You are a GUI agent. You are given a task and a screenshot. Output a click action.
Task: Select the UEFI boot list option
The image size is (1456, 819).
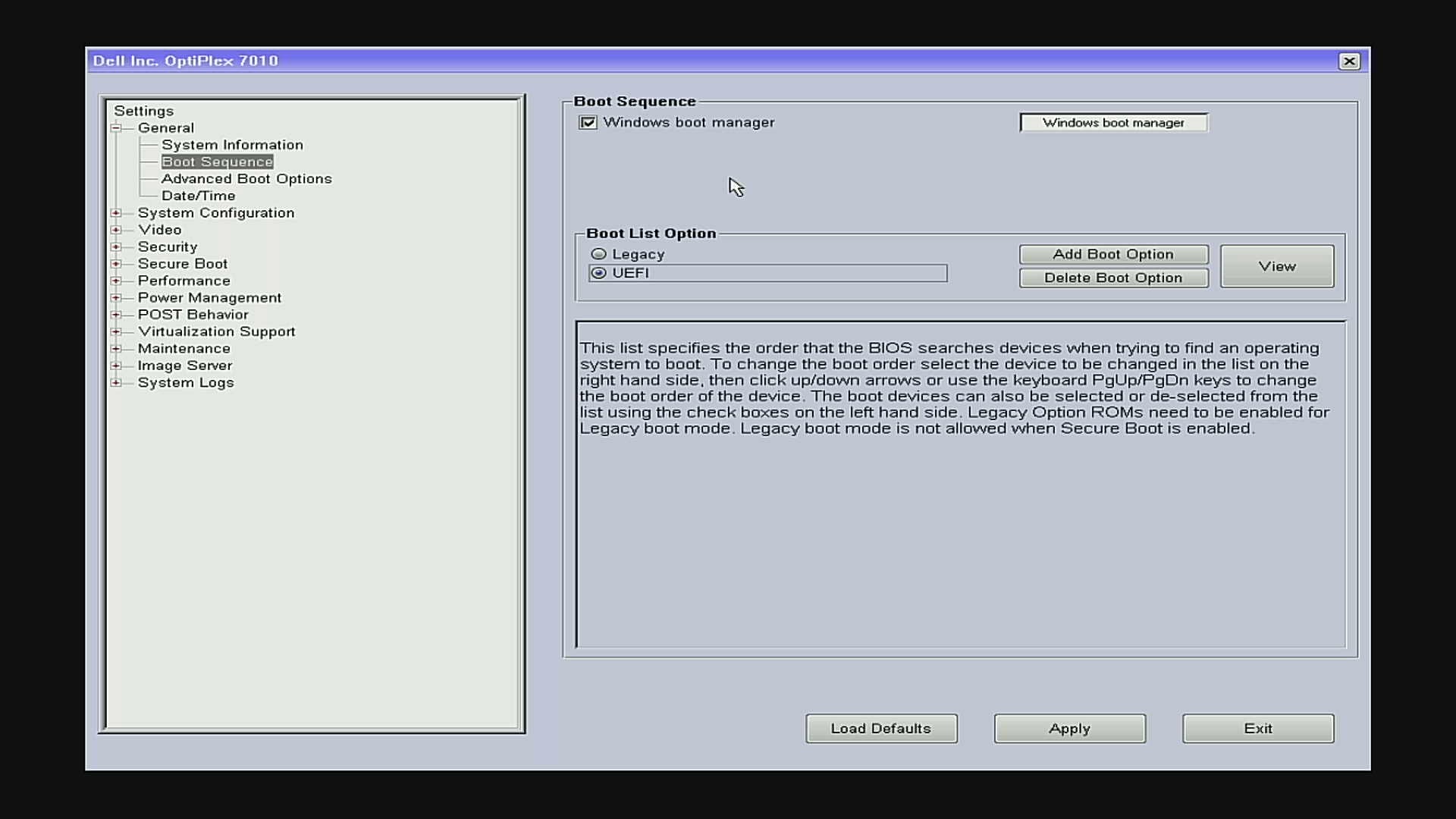(599, 273)
